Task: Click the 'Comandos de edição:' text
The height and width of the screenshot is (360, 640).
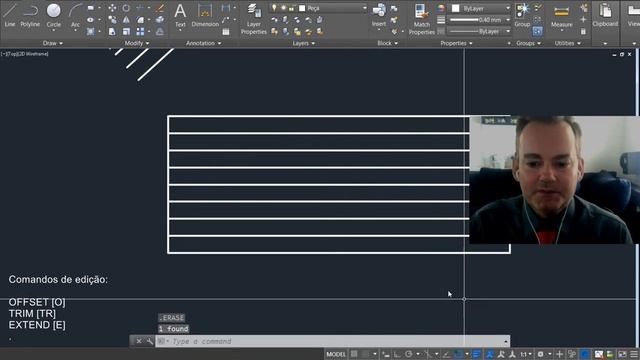Action: point(58,280)
